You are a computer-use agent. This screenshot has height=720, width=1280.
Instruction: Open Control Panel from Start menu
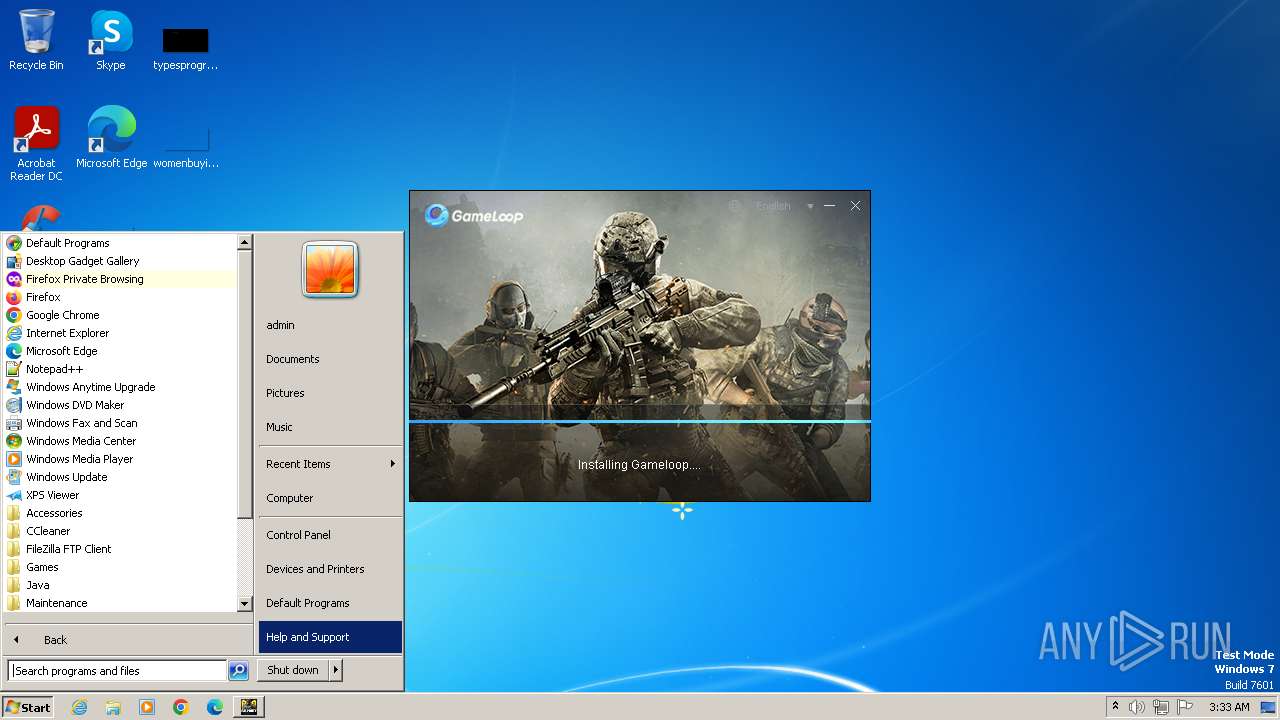[x=330, y=535]
